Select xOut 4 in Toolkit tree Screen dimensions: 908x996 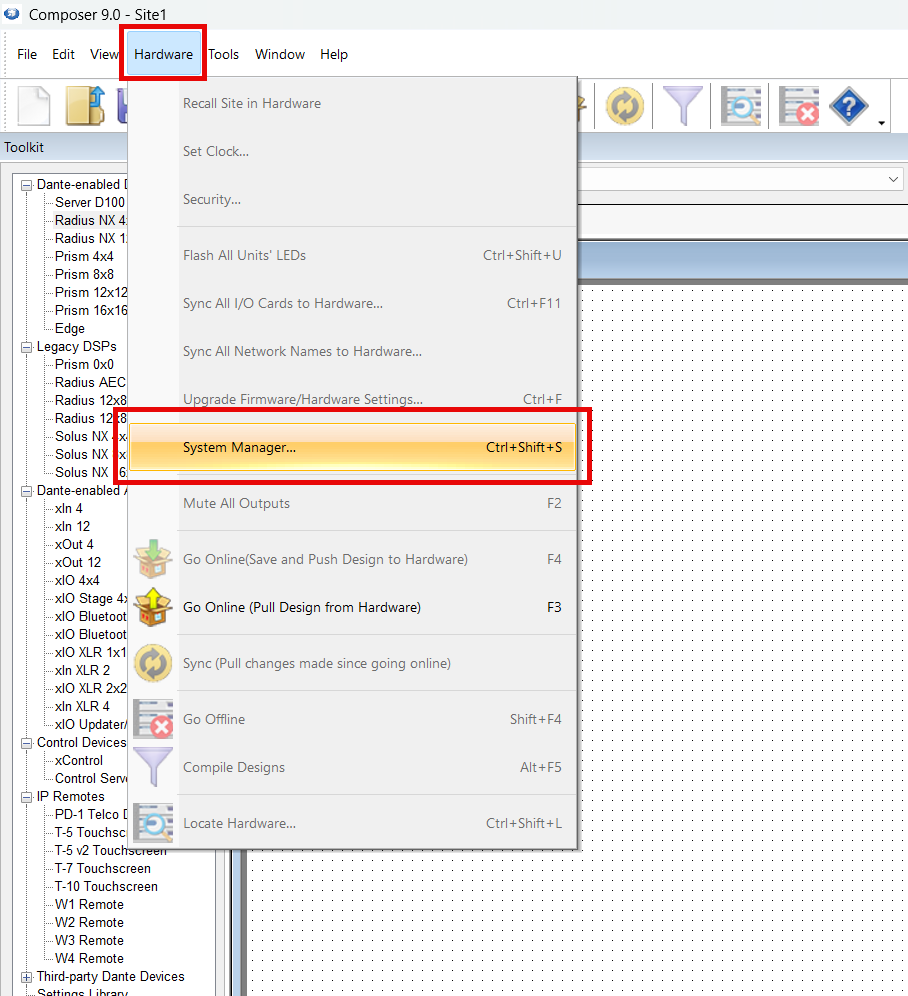(74, 544)
